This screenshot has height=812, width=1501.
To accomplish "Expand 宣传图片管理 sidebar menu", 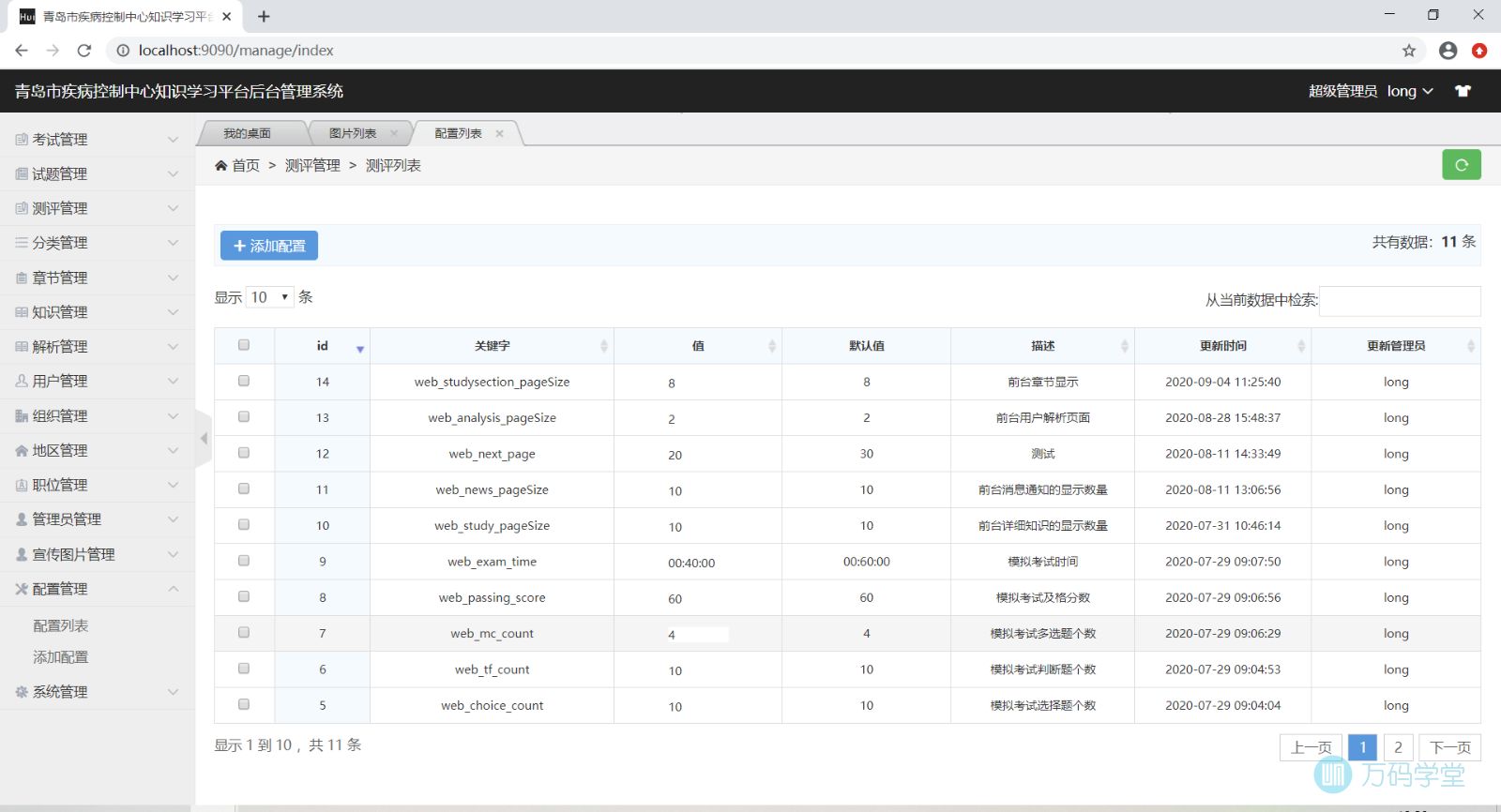I will point(98,554).
